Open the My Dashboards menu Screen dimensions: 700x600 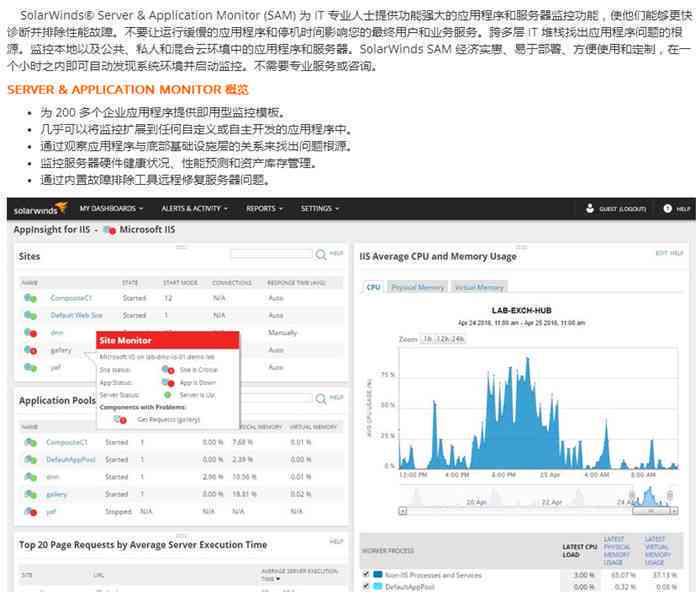click(111, 209)
